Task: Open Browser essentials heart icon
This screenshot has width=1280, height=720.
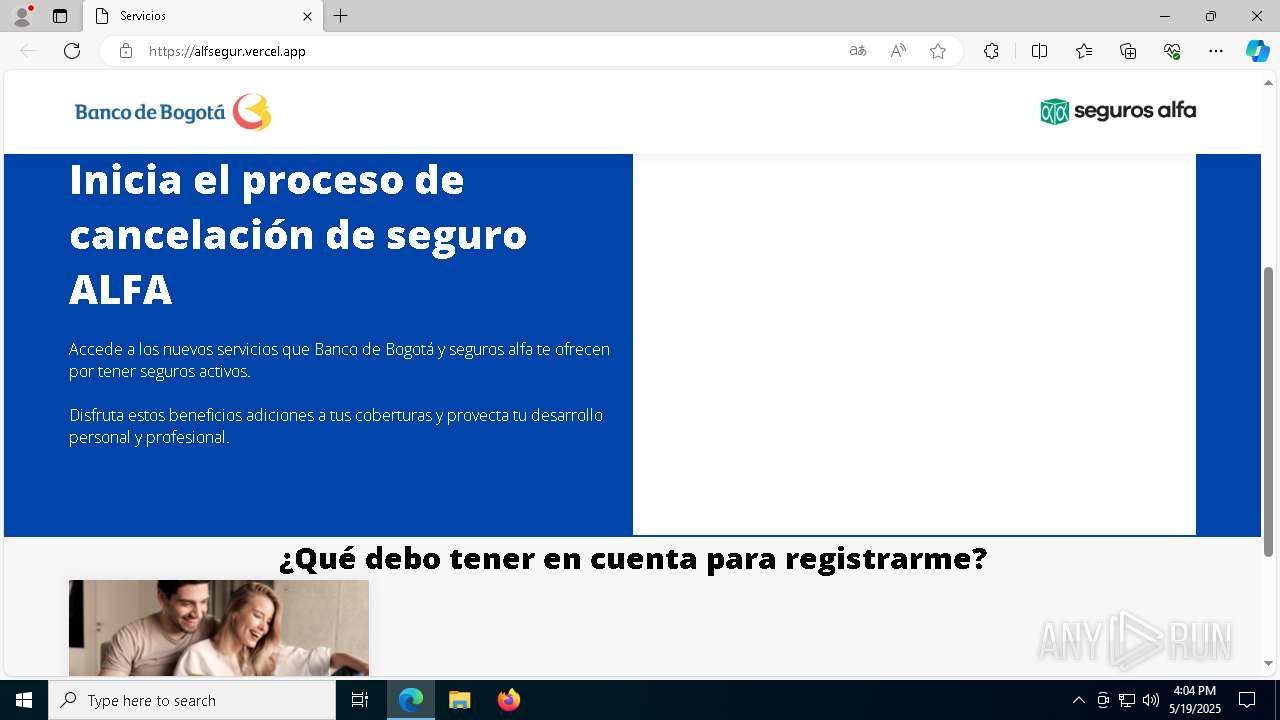Action: point(1172,51)
